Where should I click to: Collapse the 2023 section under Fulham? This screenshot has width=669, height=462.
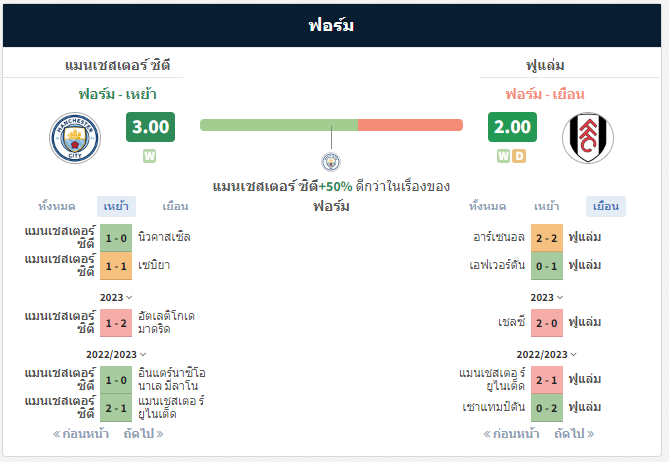[547, 297]
